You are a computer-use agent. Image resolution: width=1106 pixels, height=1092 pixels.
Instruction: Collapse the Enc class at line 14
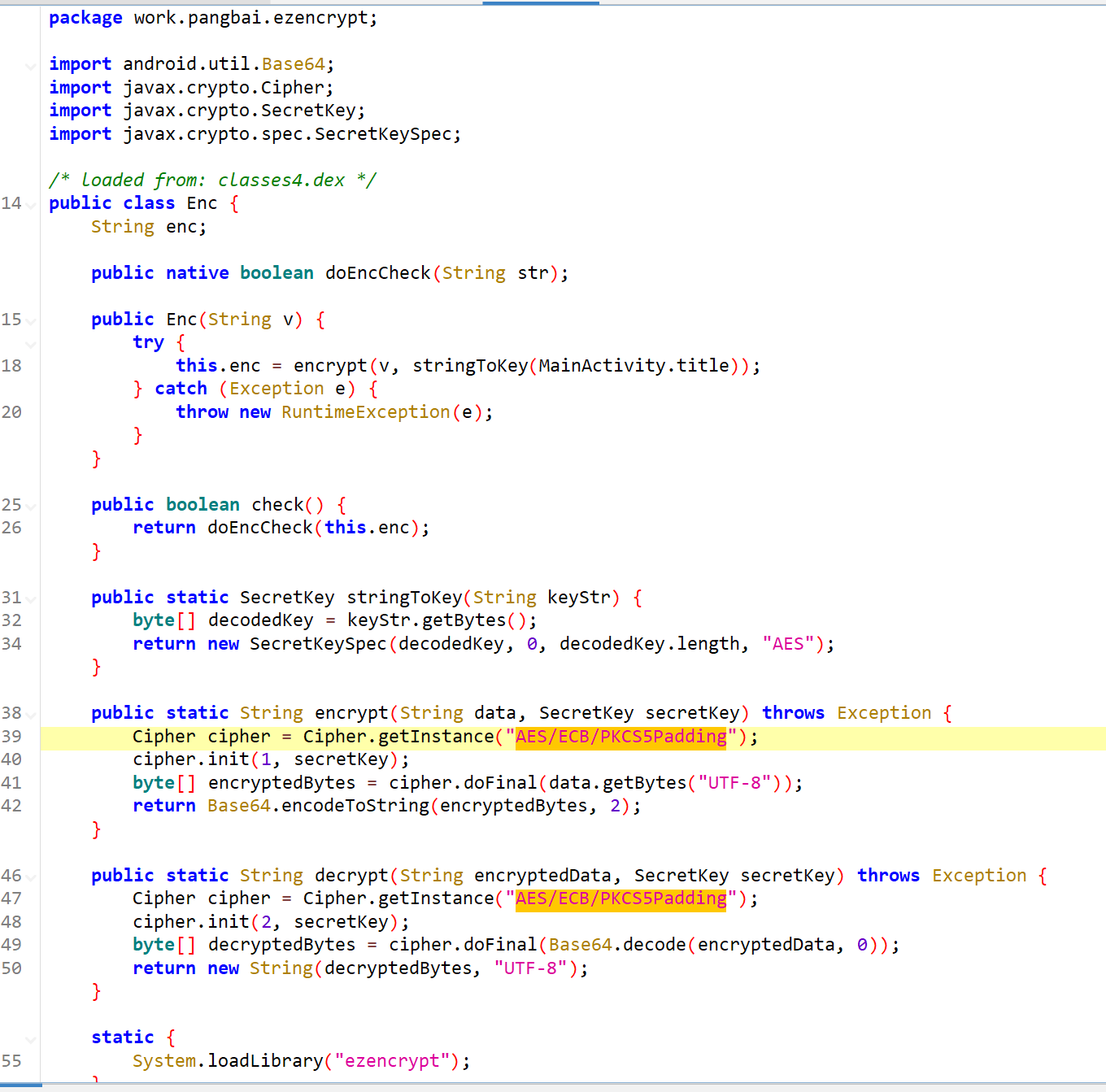[30, 205]
